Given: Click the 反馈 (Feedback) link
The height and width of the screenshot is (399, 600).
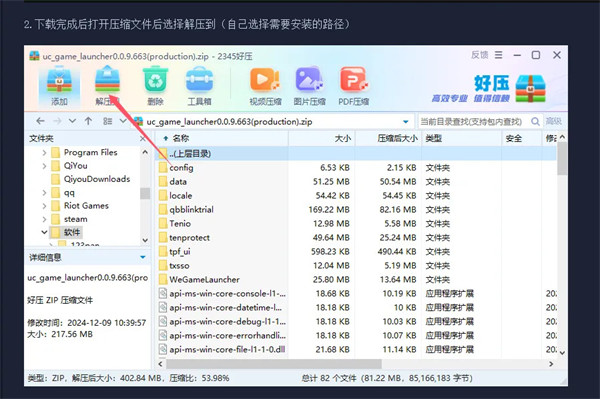Looking at the screenshot, I should tap(479, 55).
